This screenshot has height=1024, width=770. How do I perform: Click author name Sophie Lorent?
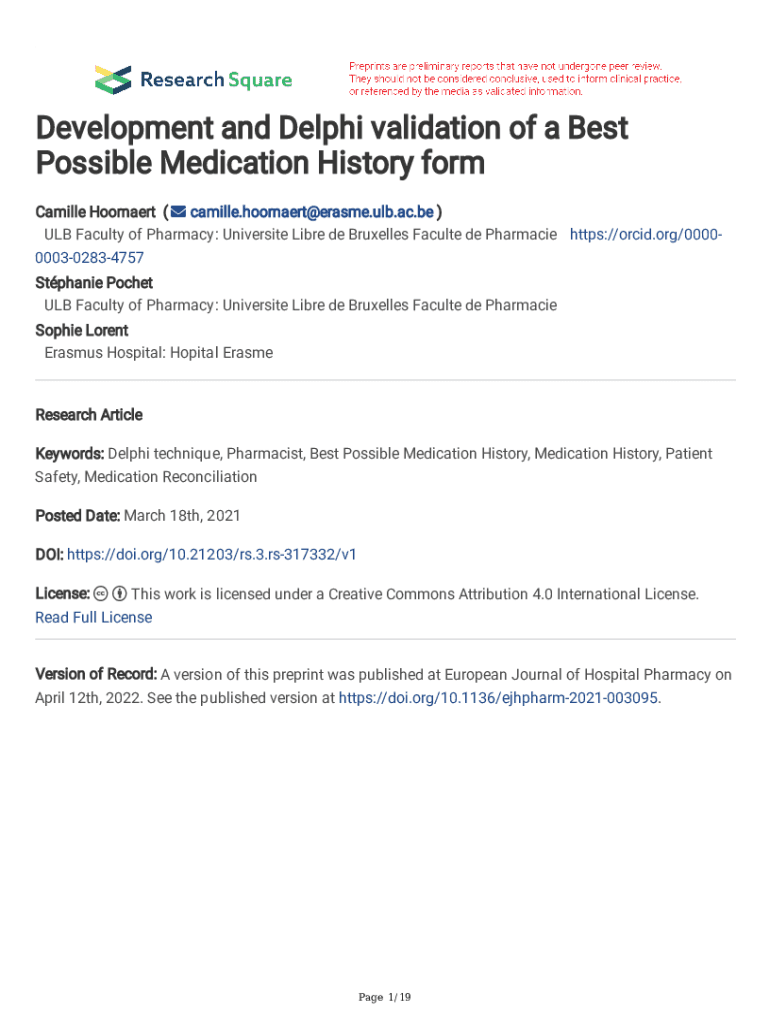coord(82,329)
